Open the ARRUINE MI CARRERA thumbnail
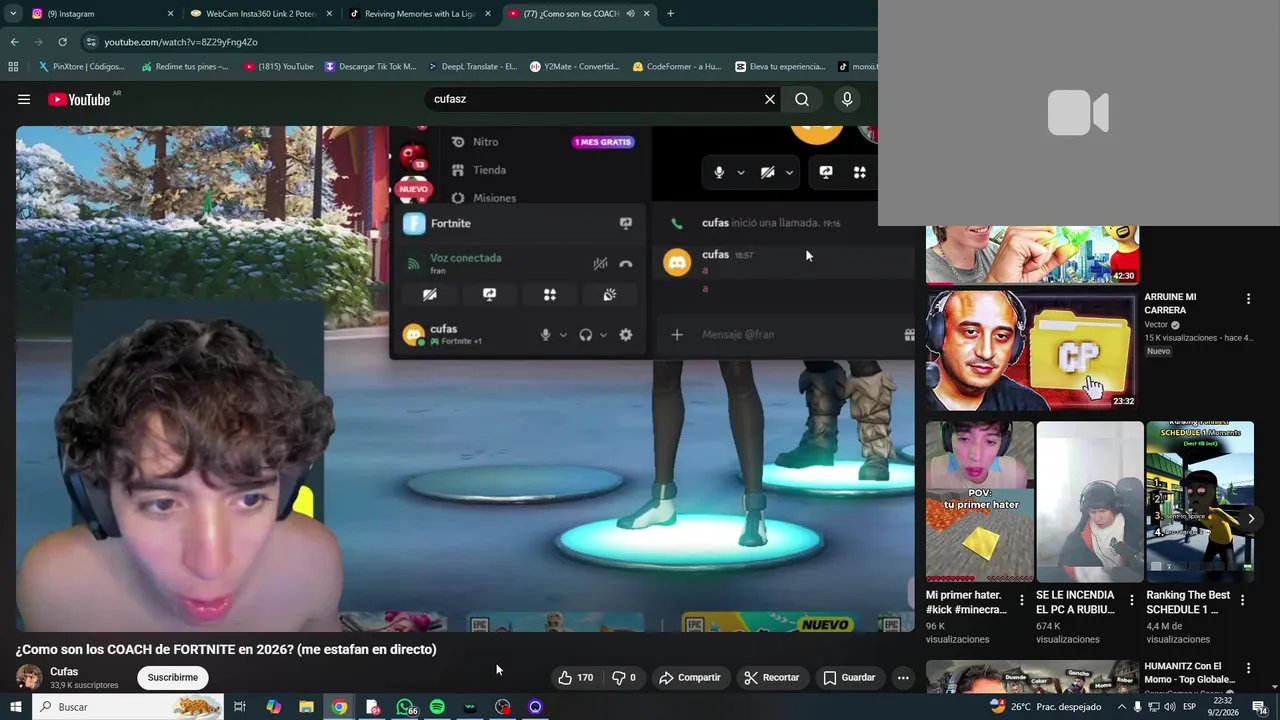 pyautogui.click(x=1032, y=350)
